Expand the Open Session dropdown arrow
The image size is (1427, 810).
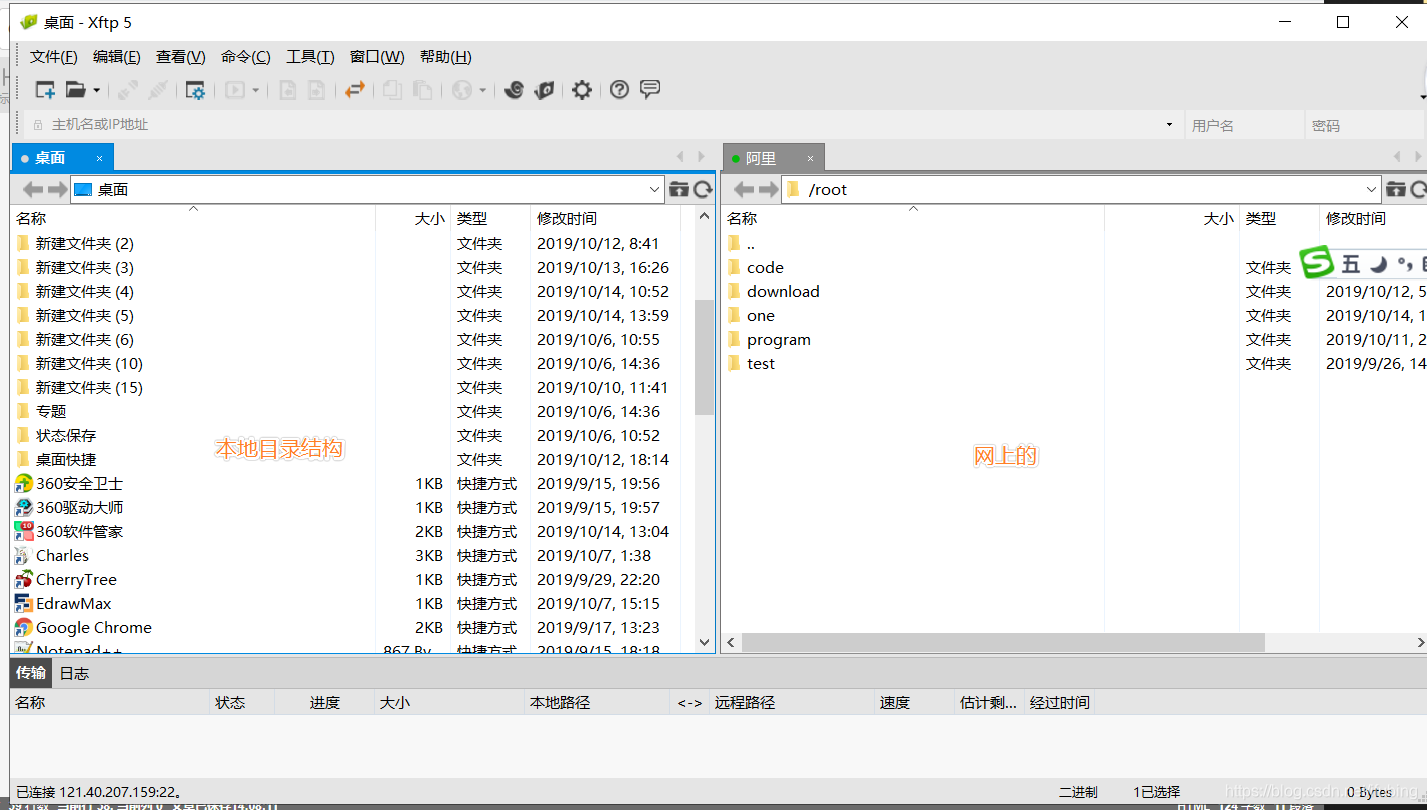pyautogui.click(x=97, y=90)
